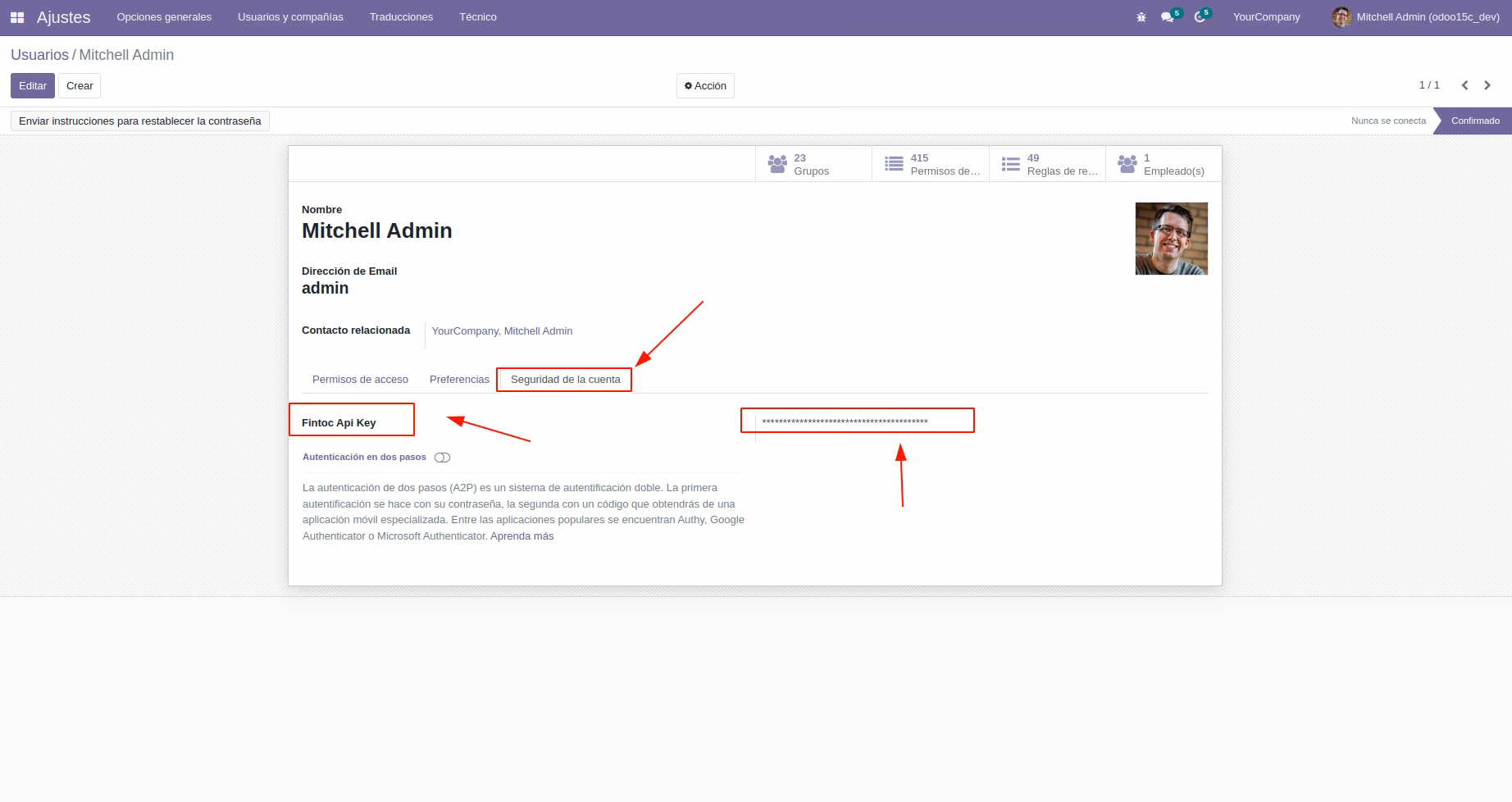Open the conversations chat icon
Screen dimensions: 1512x802
1167,17
